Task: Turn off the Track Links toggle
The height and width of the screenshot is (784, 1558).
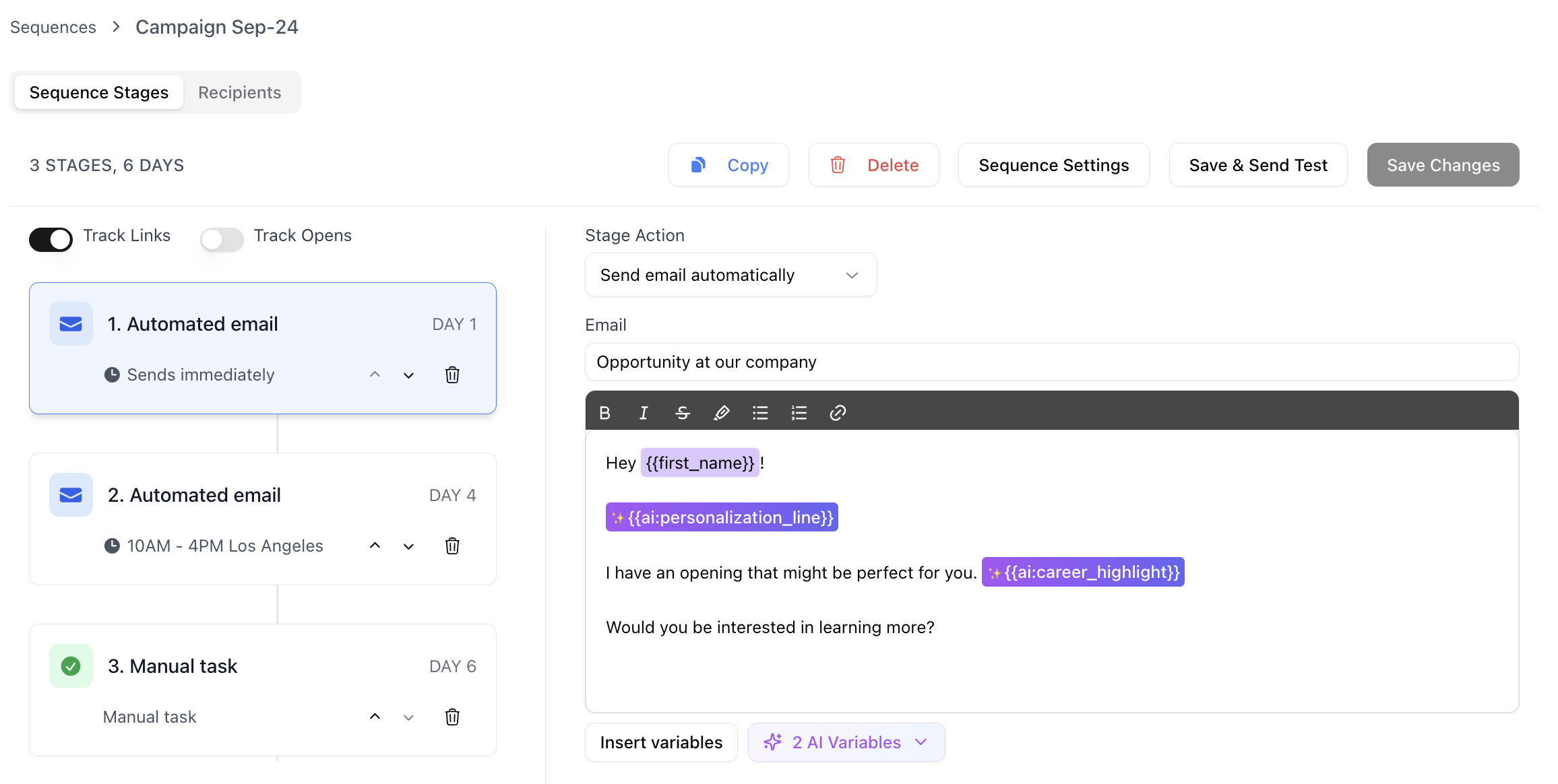Action: [51, 239]
